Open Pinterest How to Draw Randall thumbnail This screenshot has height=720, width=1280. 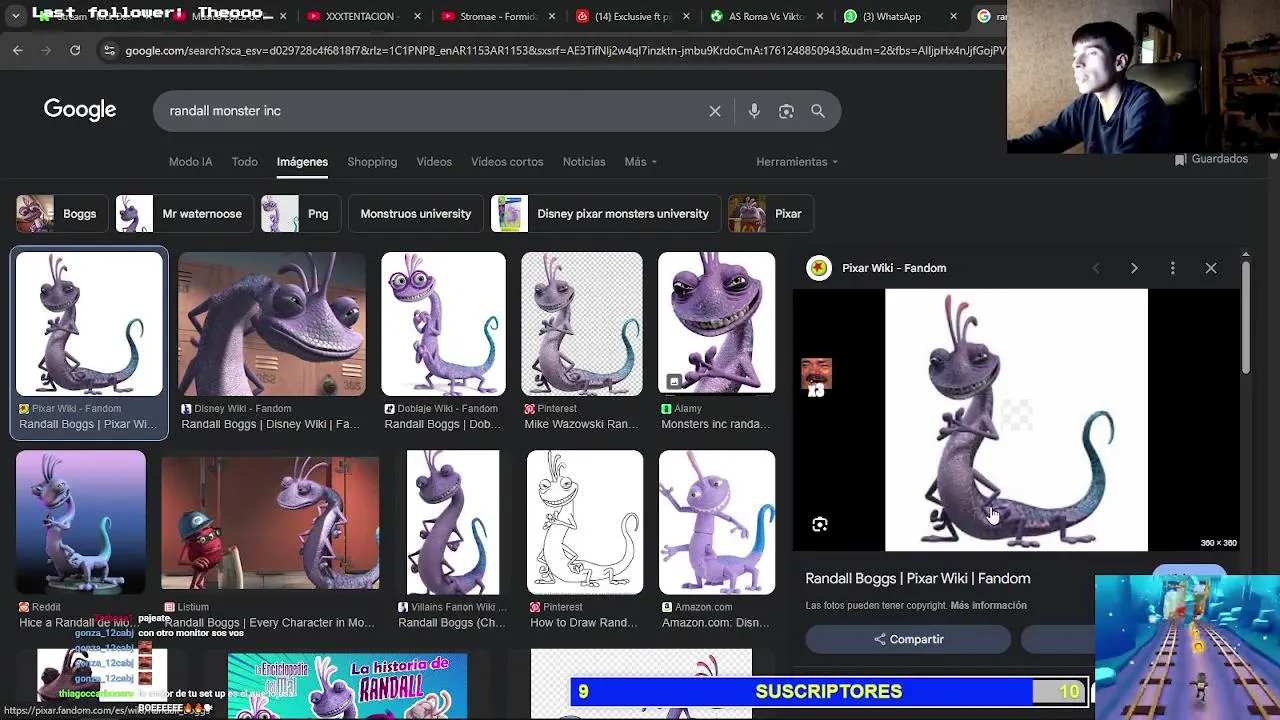pos(585,522)
